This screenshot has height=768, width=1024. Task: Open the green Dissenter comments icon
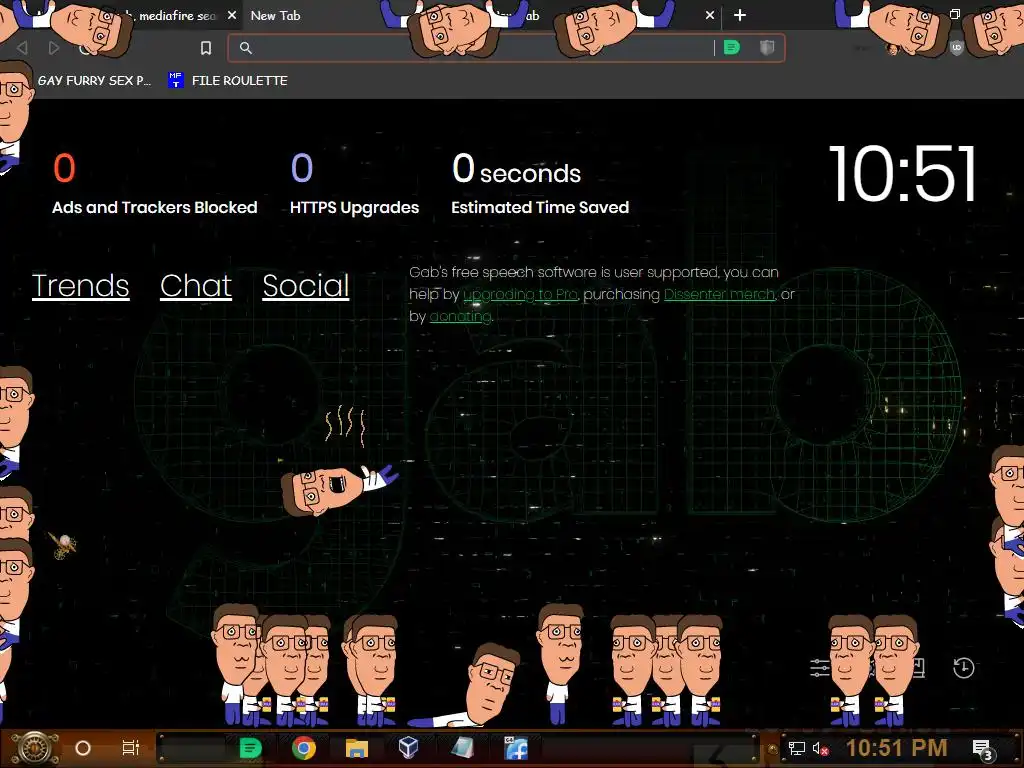click(x=732, y=48)
